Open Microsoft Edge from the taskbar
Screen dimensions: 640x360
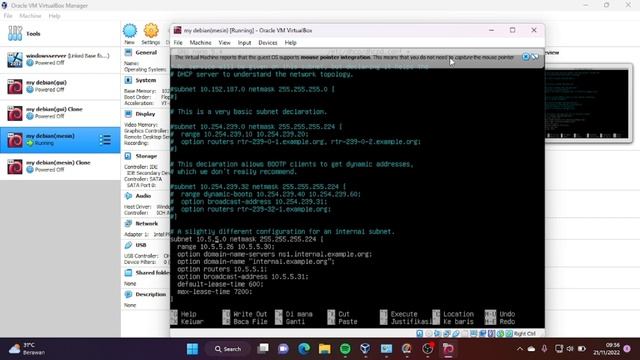click(304, 349)
